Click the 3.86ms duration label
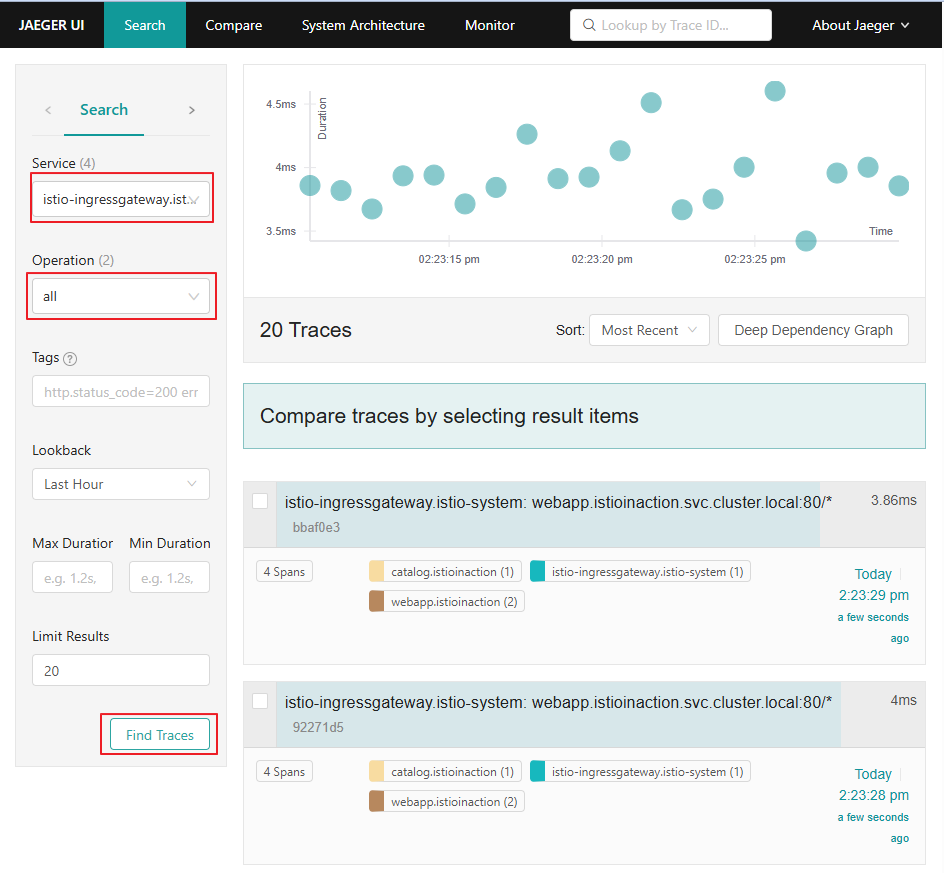 pos(893,500)
